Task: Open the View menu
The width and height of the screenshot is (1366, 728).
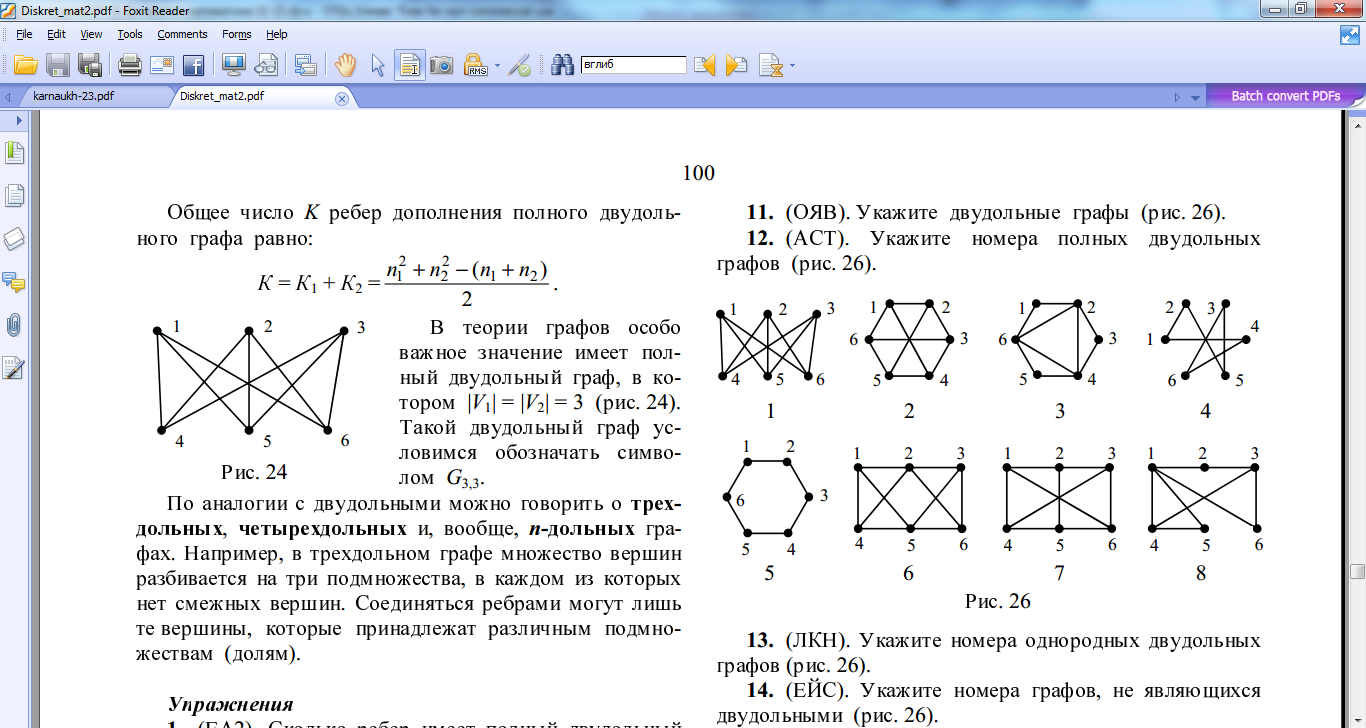Action: tap(91, 34)
